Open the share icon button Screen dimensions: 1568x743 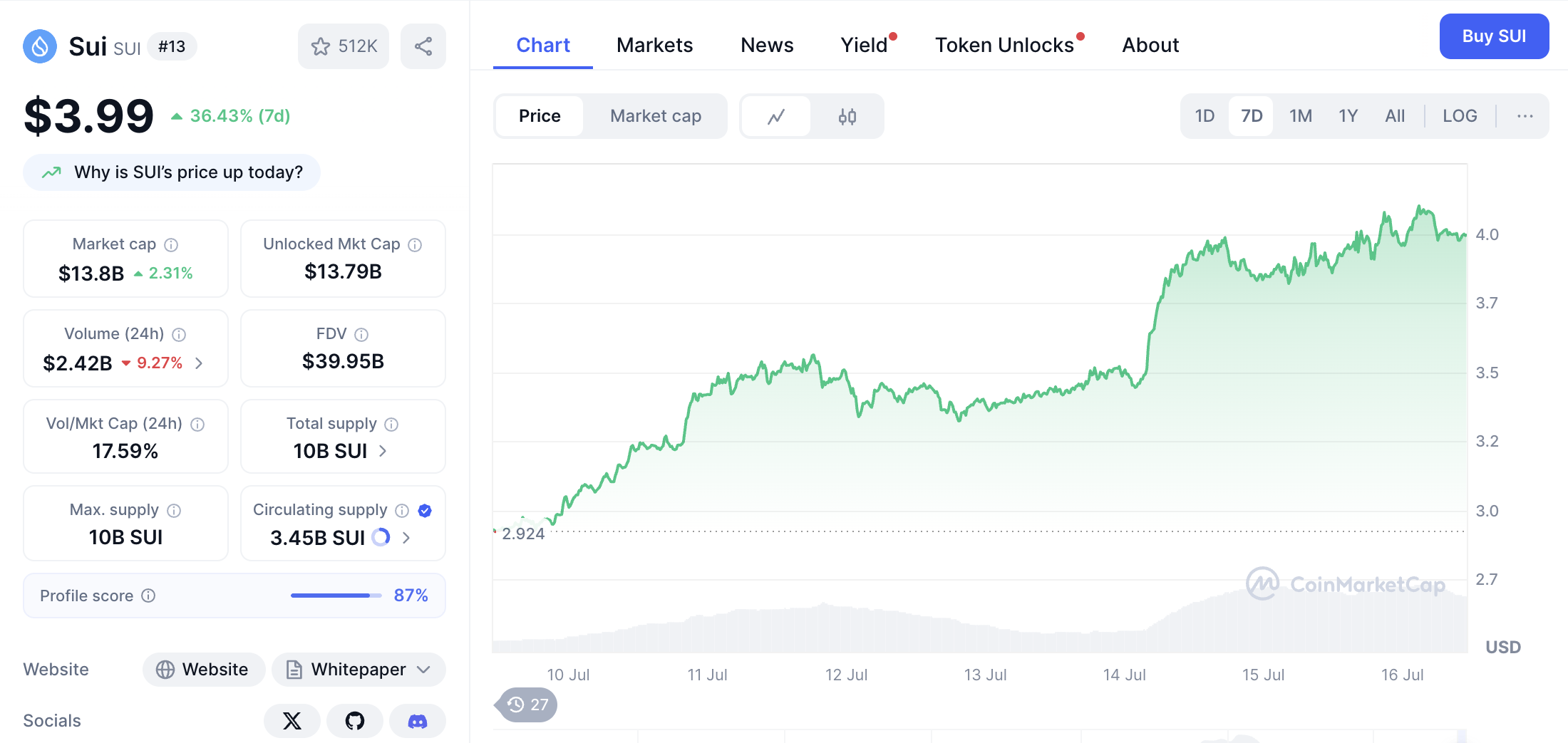click(x=423, y=46)
